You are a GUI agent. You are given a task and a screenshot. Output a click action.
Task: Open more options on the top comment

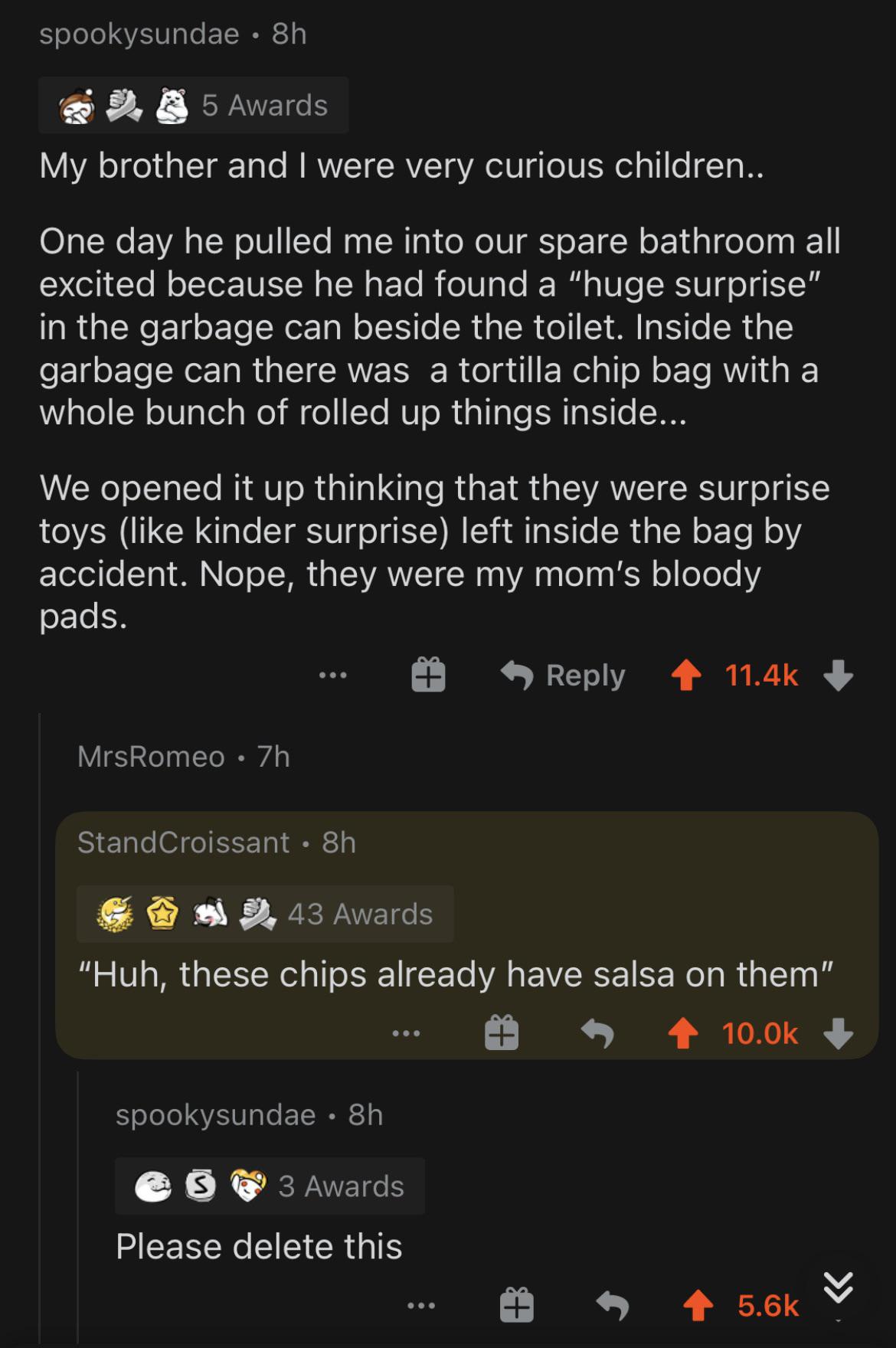point(333,676)
